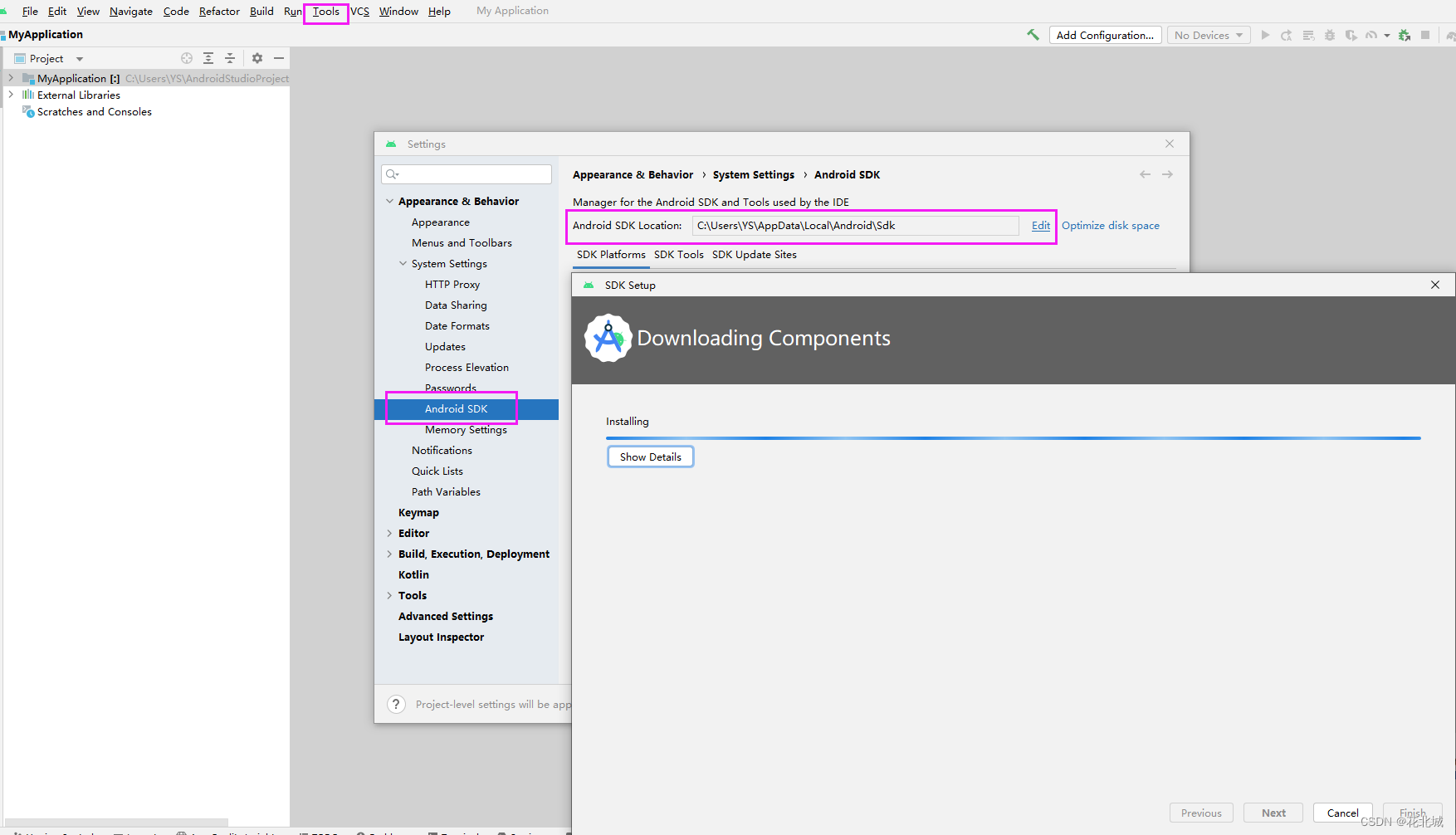This screenshot has width=1456, height=835.
Task: Click the Collapse All icon in Project panel
Action: [230, 58]
